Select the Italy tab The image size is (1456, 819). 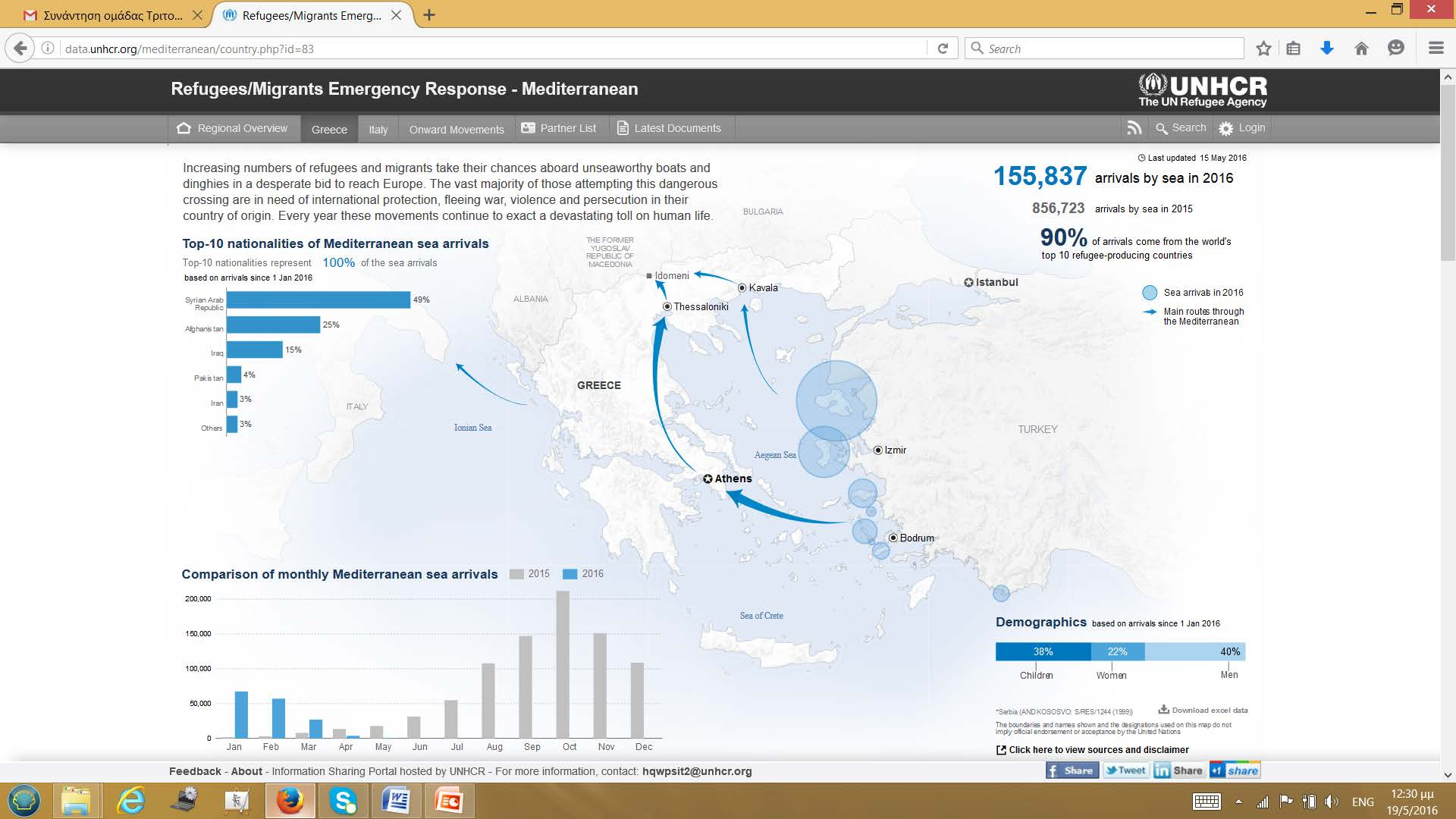[x=378, y=129]
